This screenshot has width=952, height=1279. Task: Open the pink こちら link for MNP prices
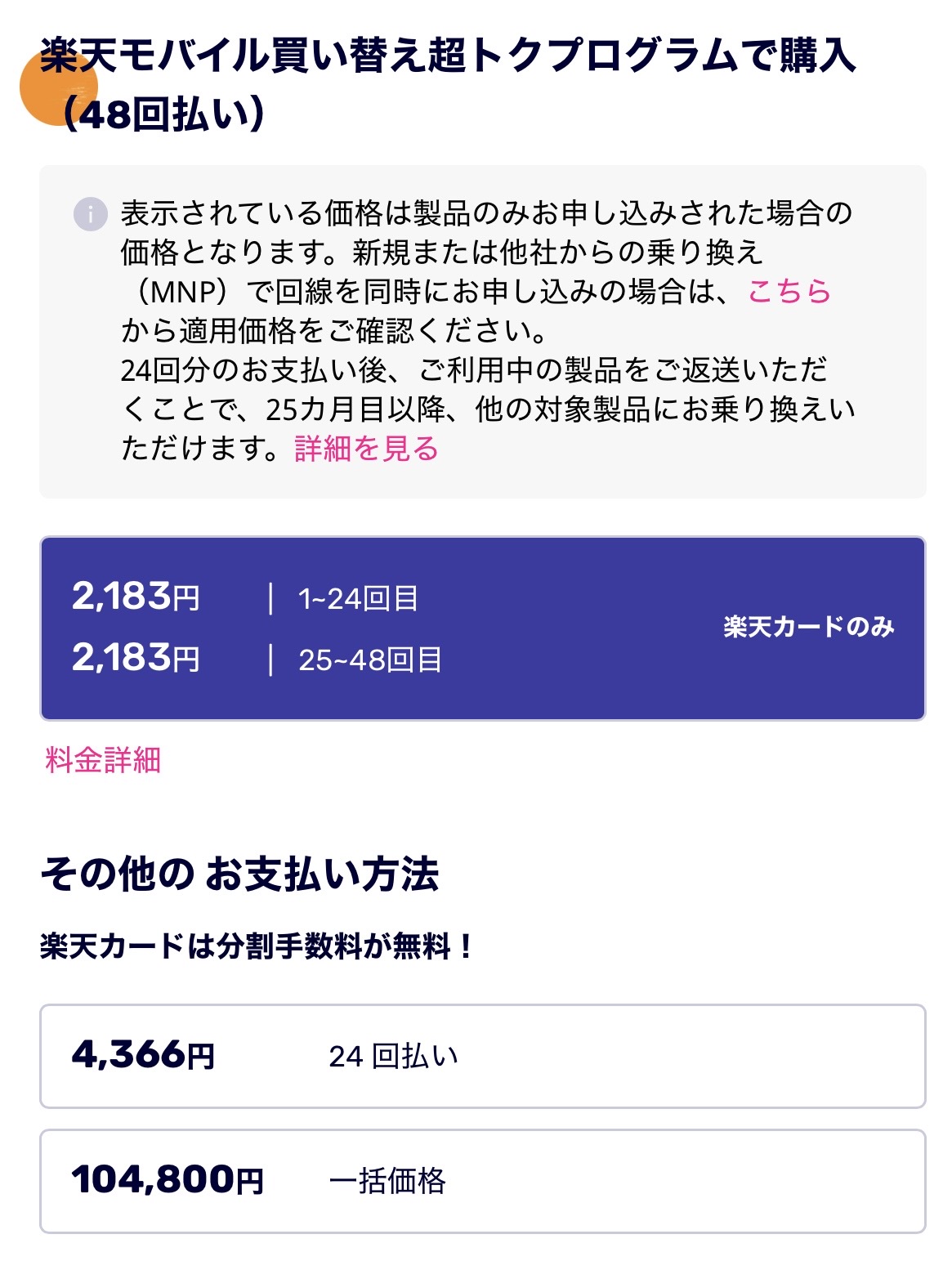(789, 292)
